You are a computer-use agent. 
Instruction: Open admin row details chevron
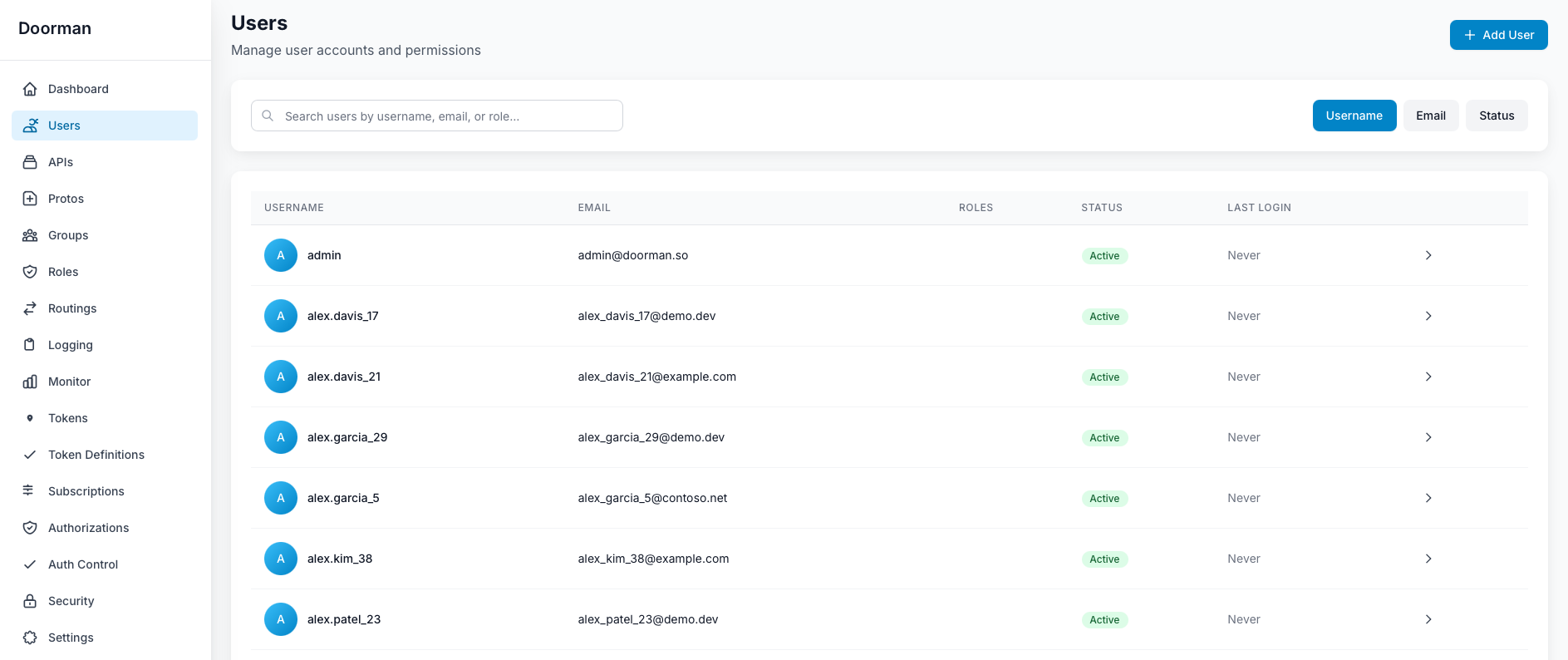(x=1428, y=255)
